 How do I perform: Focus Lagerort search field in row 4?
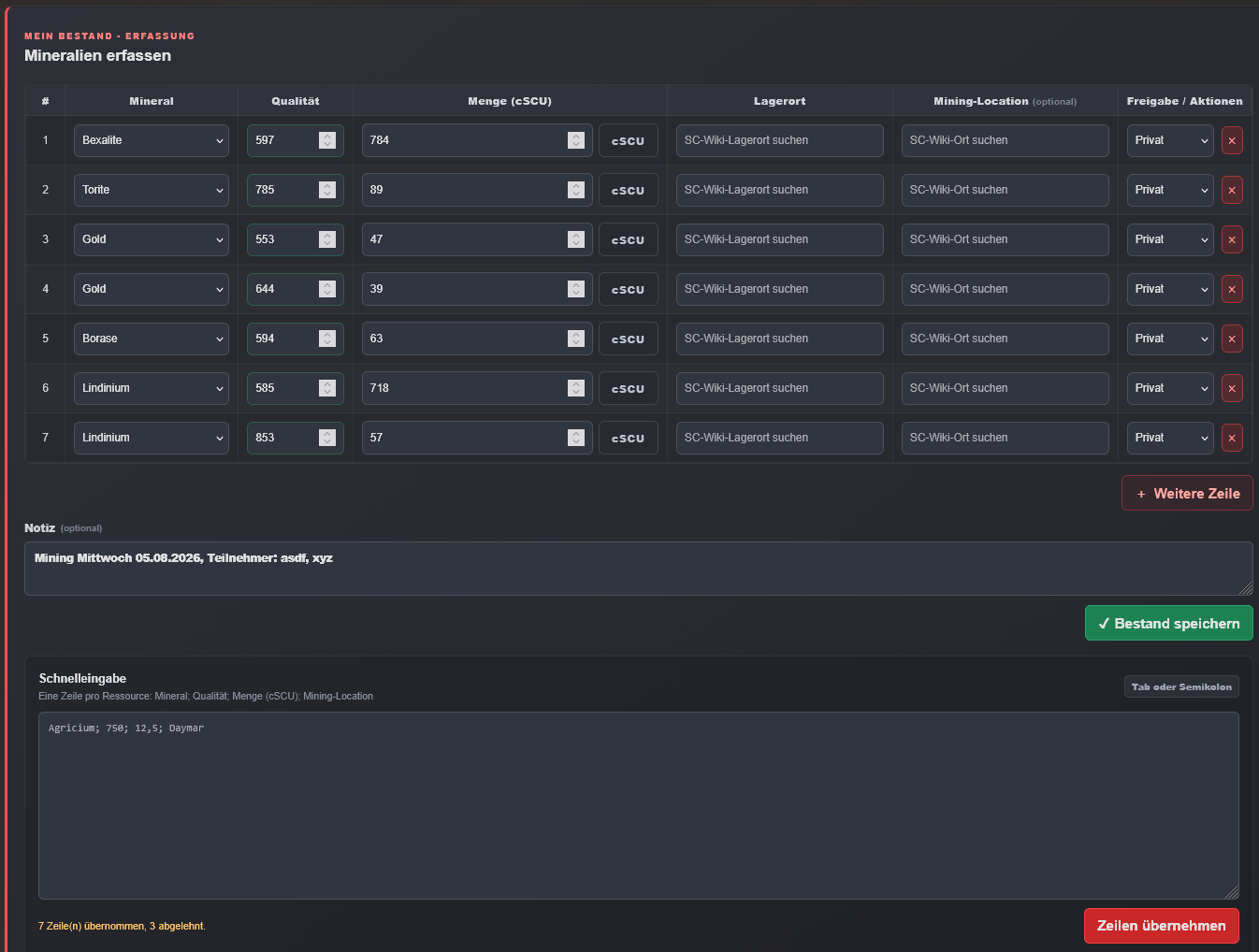pyautogui.click(x=780, y=289)
